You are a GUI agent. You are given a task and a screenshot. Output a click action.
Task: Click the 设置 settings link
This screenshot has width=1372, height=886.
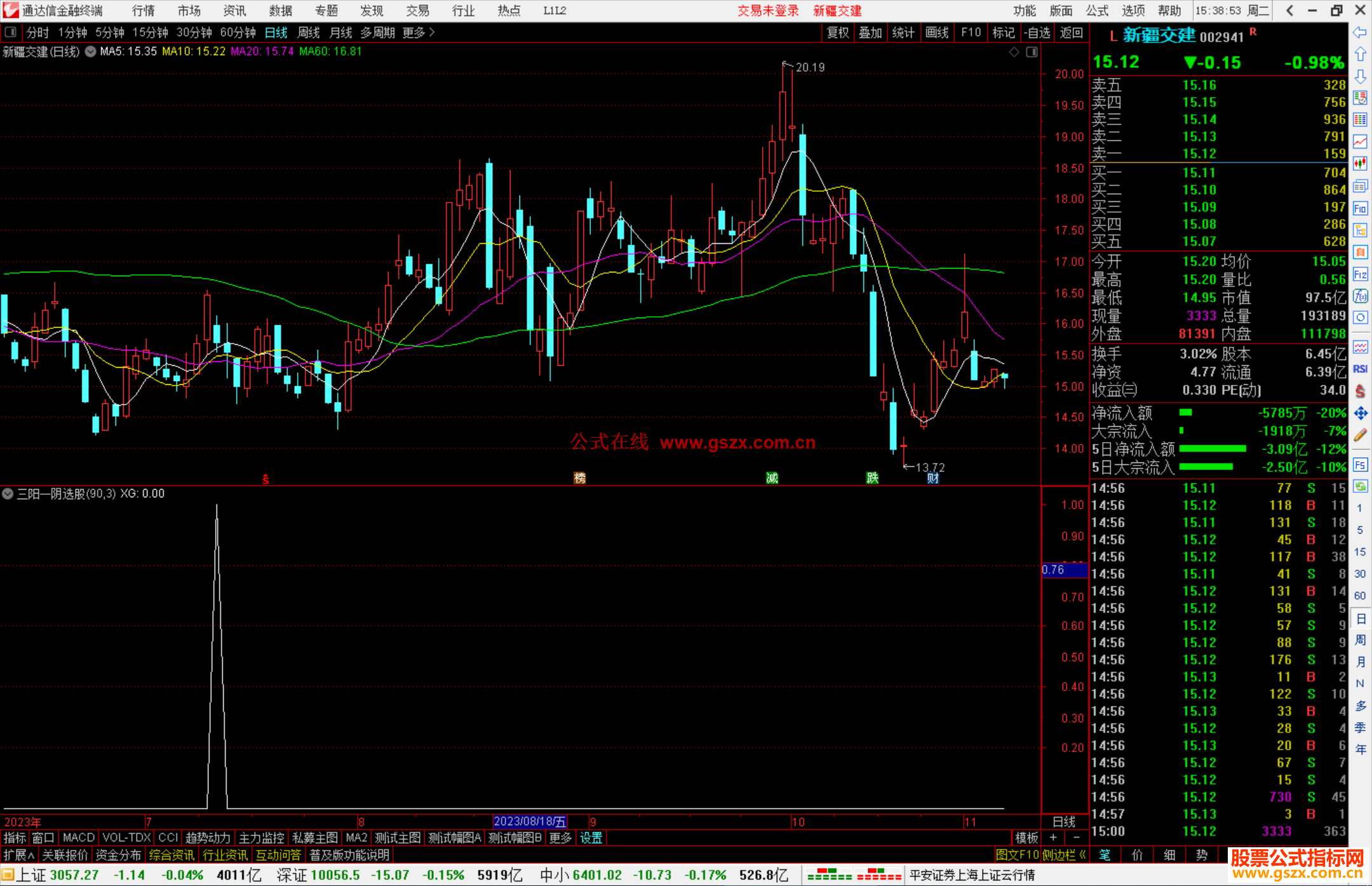click(x=591, y=838)
